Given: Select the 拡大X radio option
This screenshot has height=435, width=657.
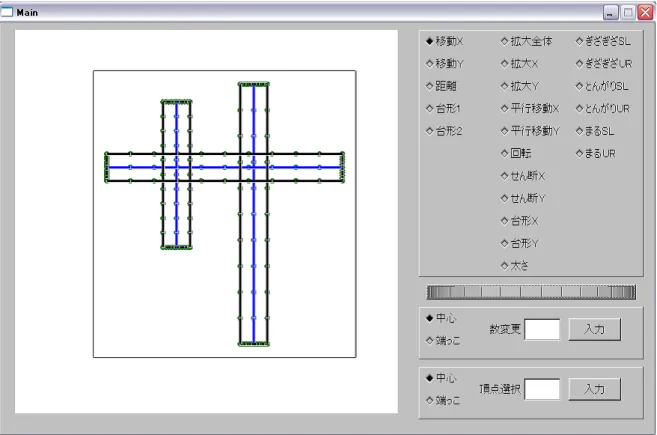Looking at the screenshot, I should tap(520, 64).
